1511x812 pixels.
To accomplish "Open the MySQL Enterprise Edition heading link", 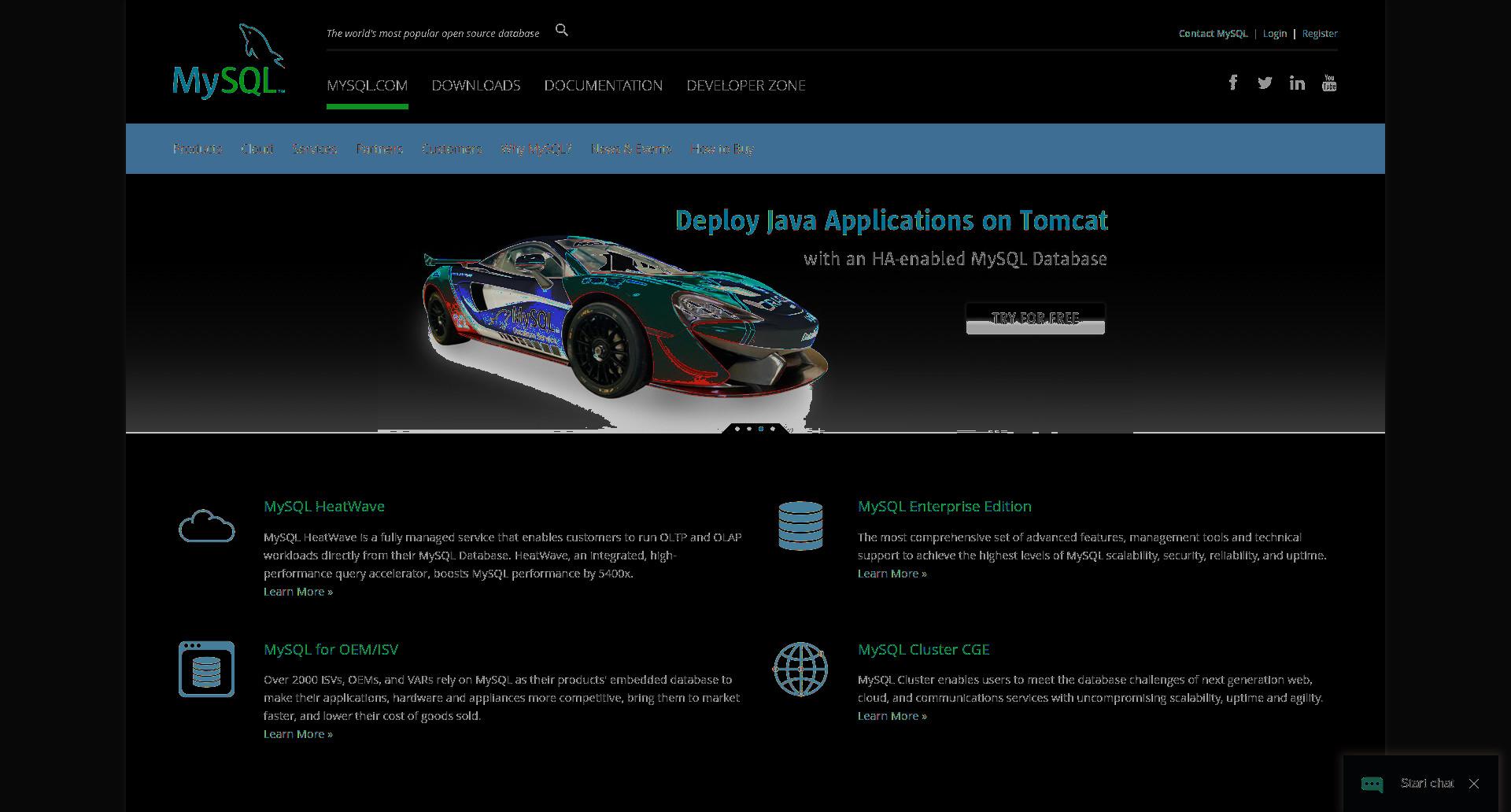I will (x=944, y=507).
